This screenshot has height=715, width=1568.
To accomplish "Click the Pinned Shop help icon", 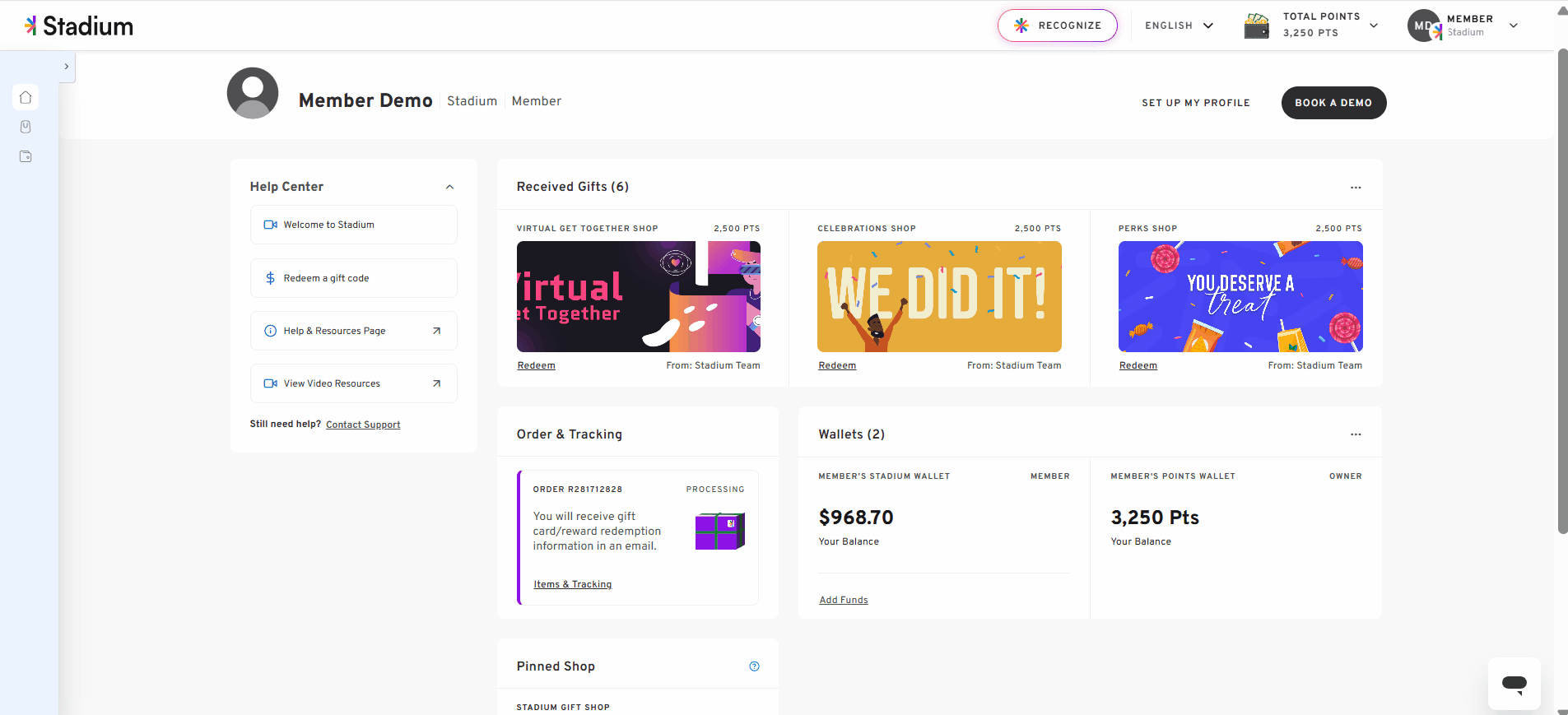I will (754, 666).
